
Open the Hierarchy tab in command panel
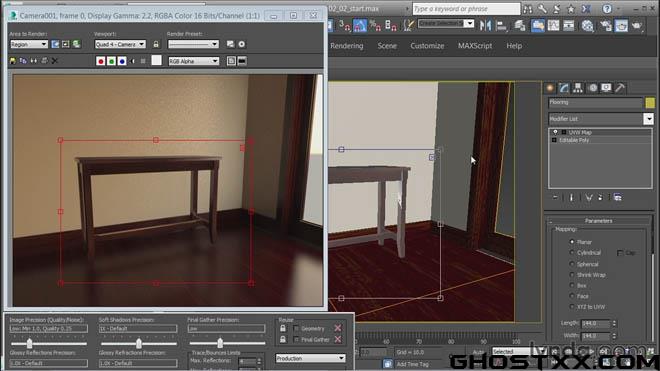[578, 88]
